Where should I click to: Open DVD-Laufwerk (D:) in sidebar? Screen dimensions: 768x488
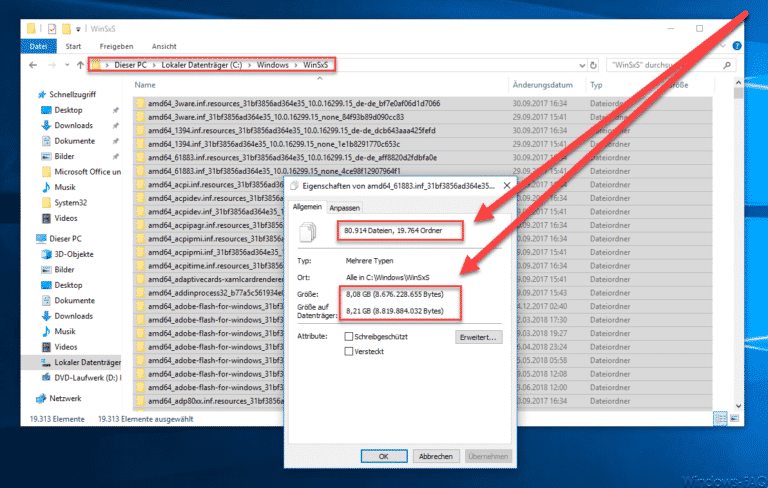pos(87,378)
